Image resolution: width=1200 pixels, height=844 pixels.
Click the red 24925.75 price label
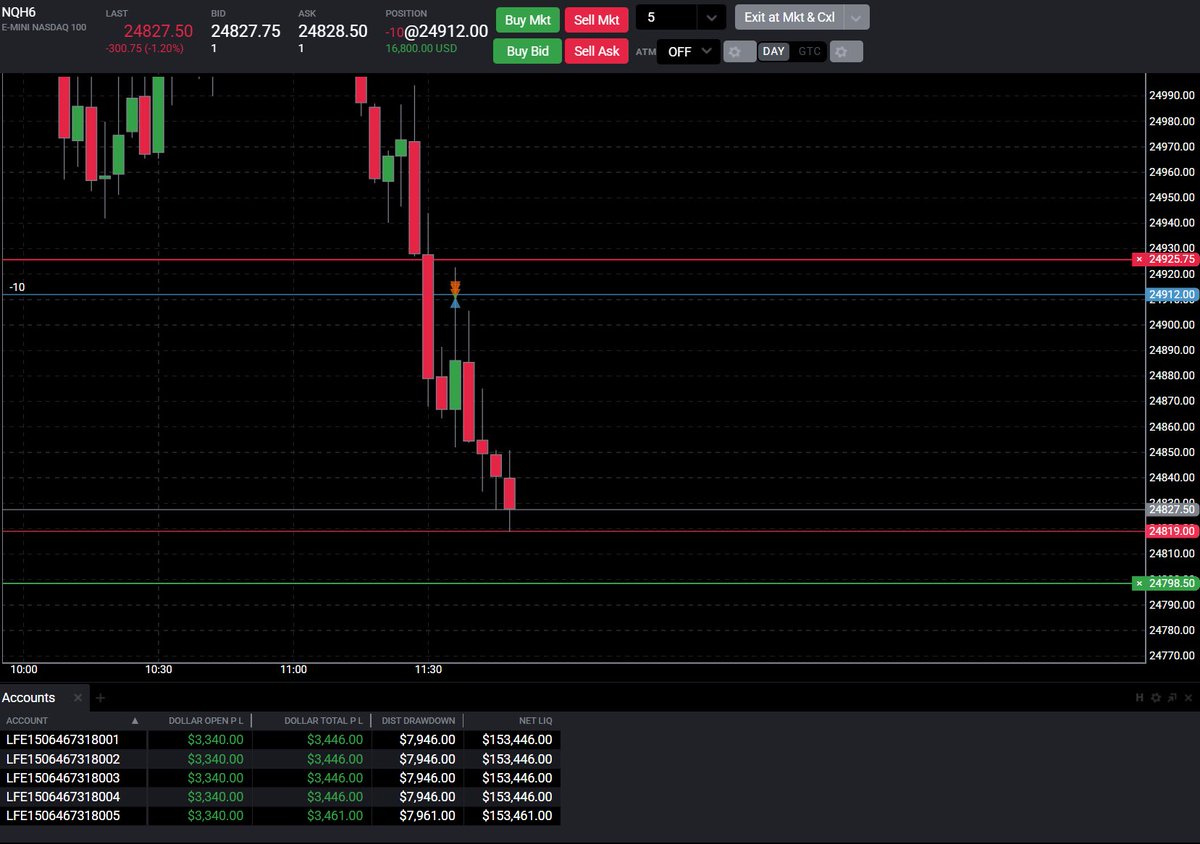point(1173,259)
